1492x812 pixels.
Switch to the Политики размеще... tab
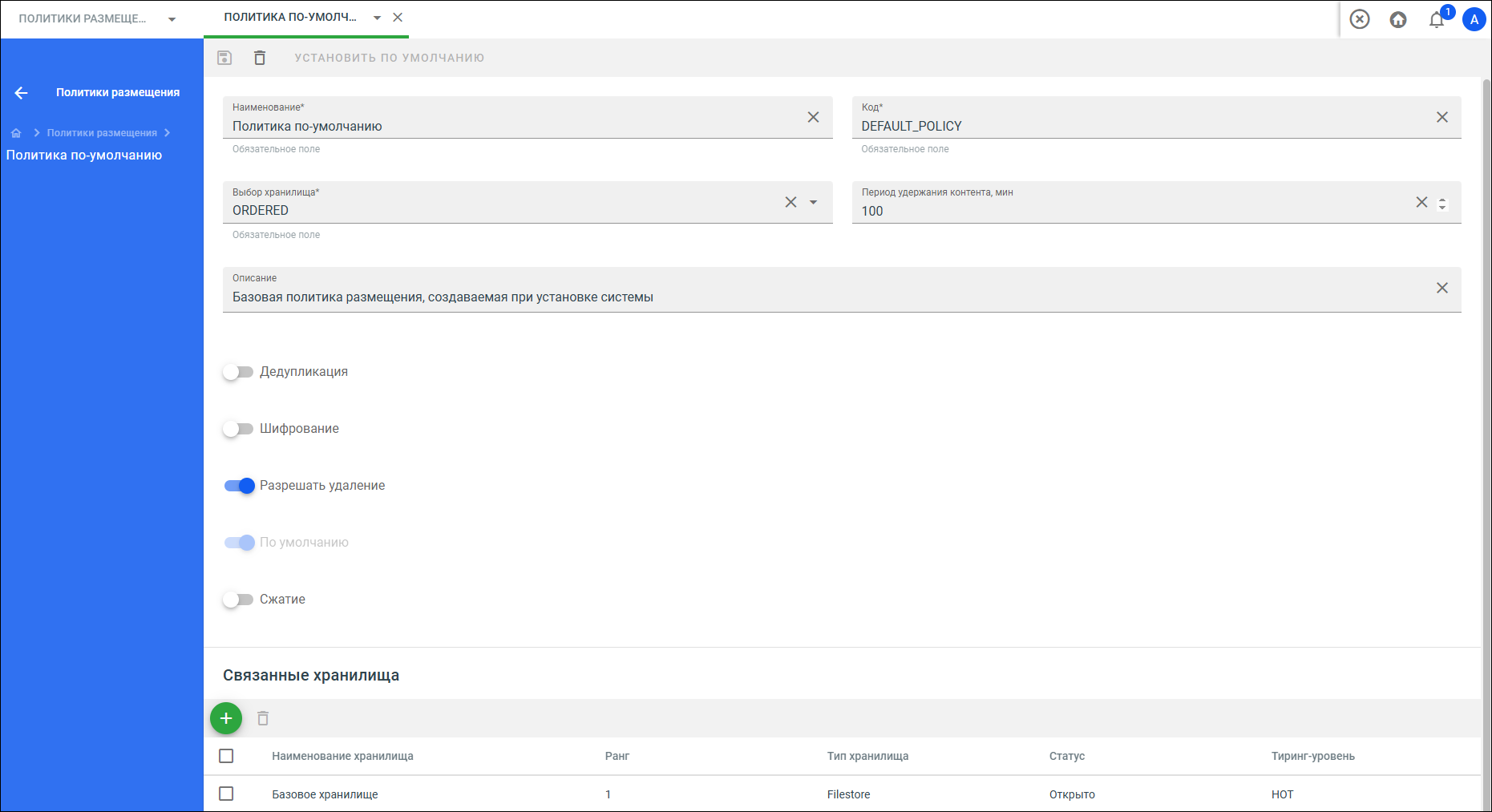[x=83, y=18]
